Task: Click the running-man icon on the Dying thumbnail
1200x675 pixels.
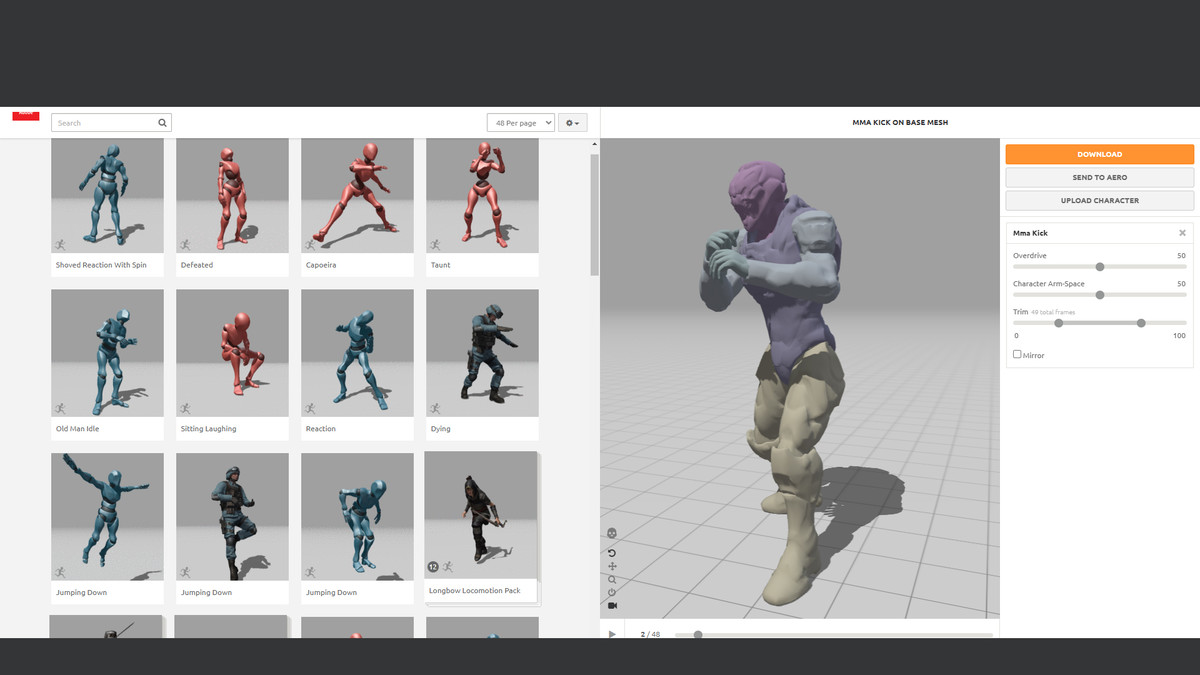Action: 435,408
